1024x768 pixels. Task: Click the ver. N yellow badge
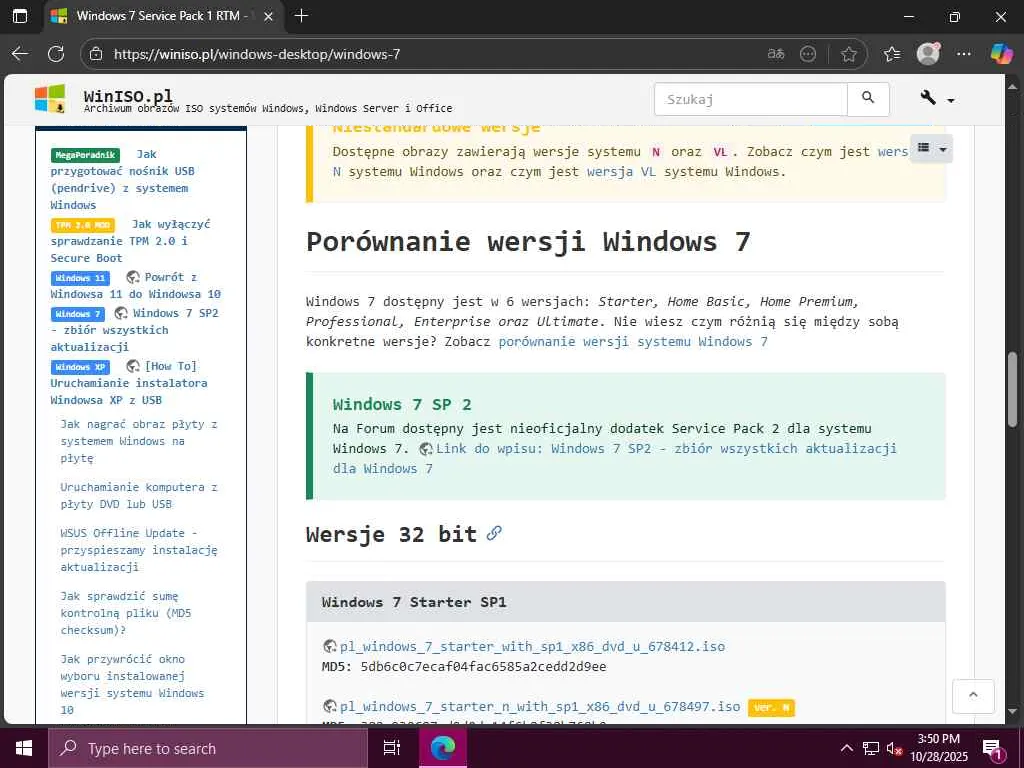[x=771, y=707]
